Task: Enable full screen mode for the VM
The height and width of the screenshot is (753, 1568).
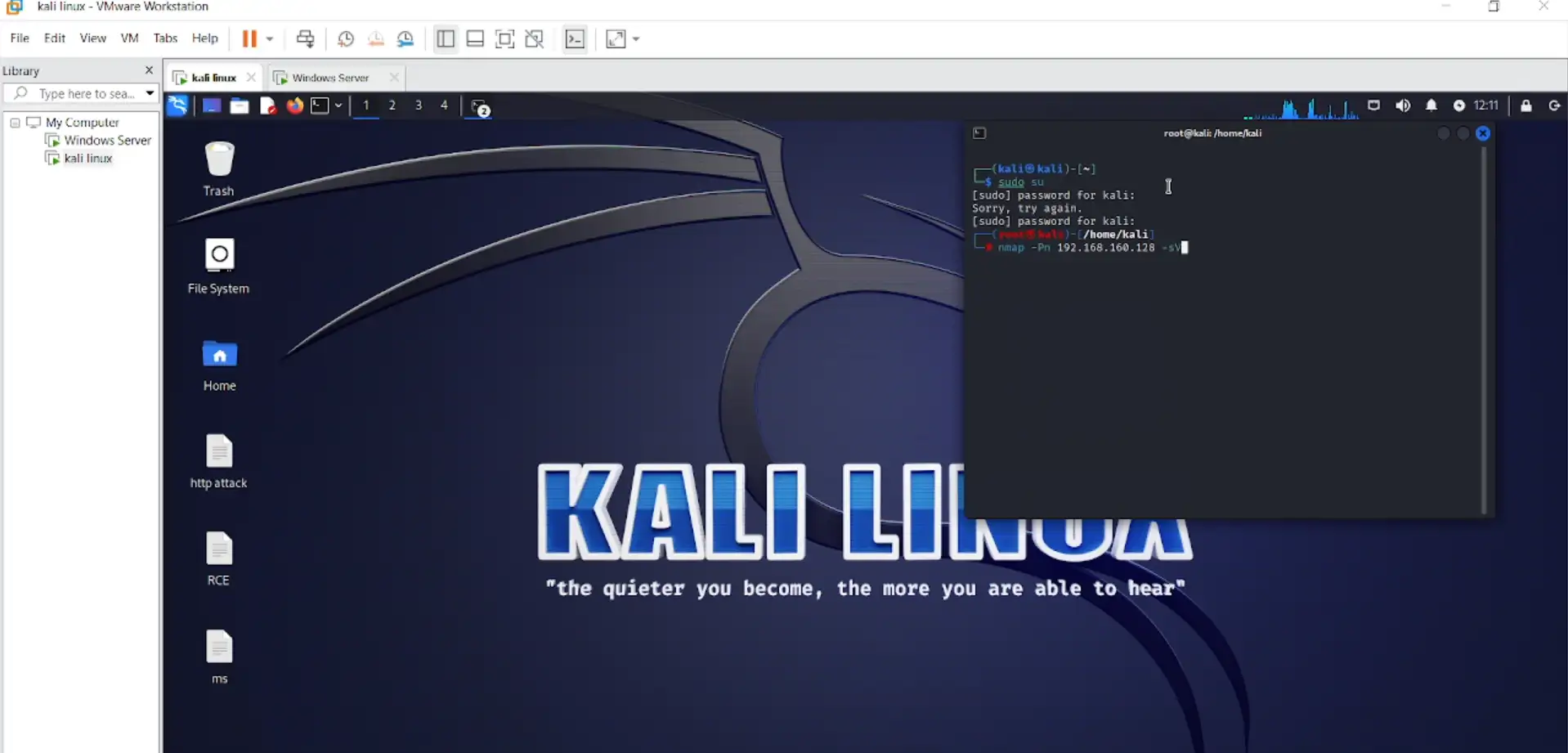Action: [504, 38]
